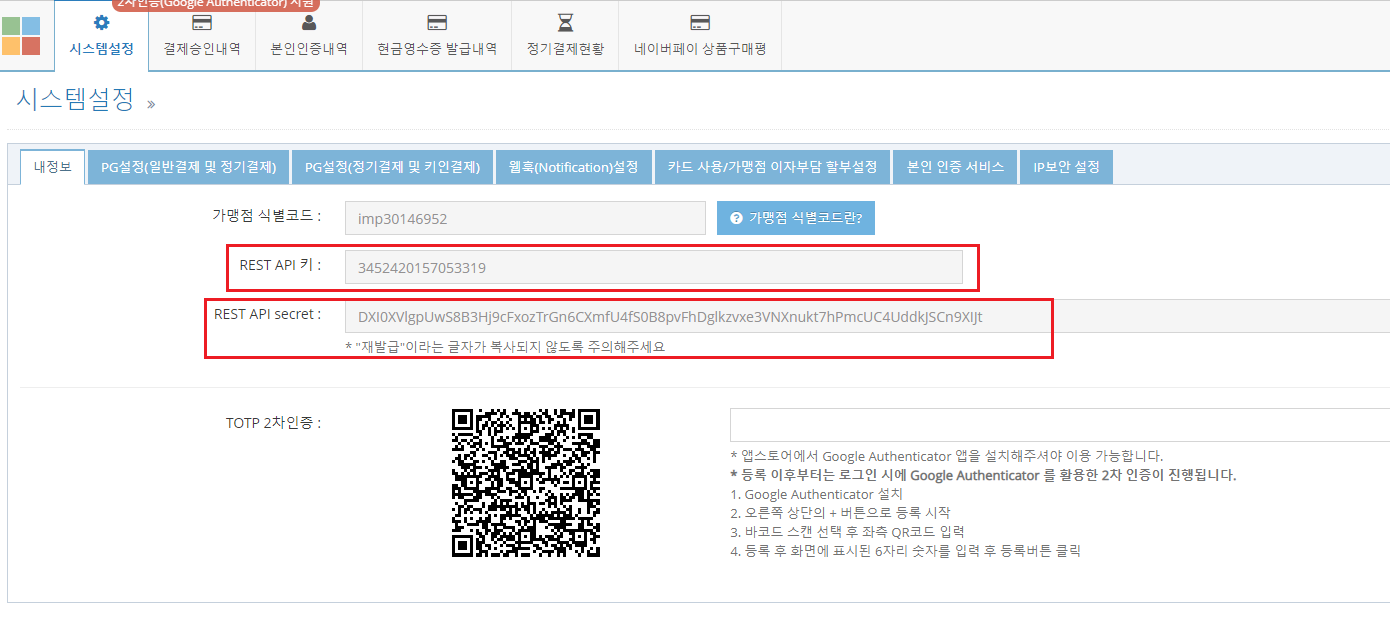Click the REST API secret field

click(867, 316)
